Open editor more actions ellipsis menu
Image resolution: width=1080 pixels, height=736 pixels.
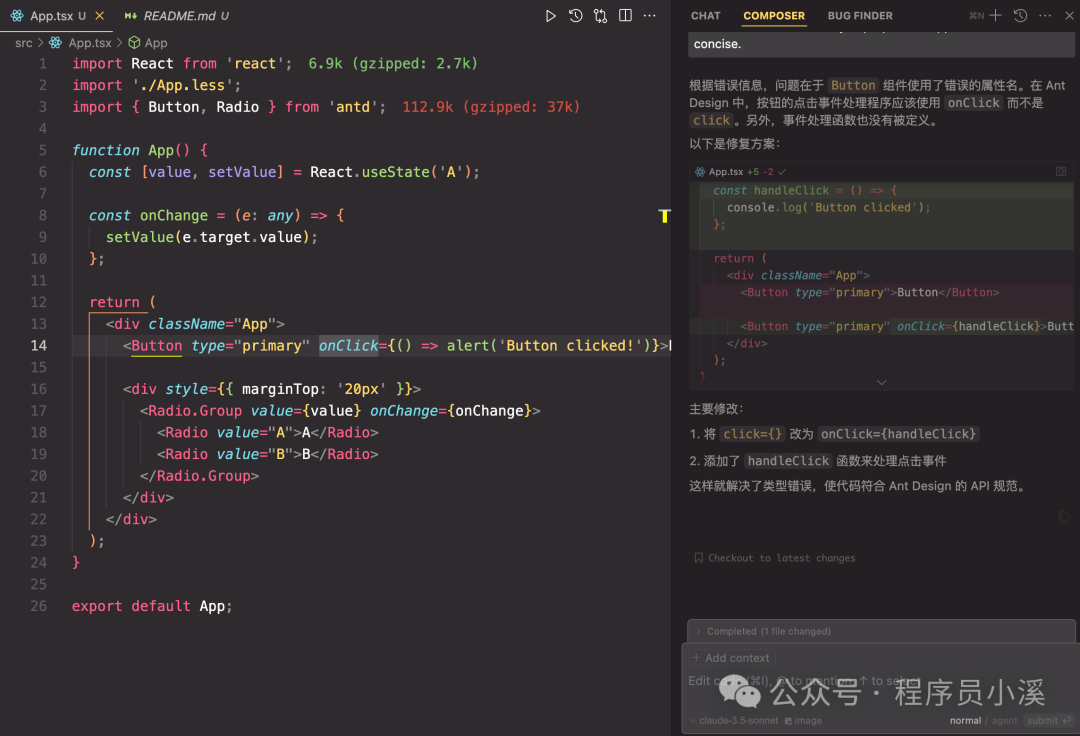[651, 16]
